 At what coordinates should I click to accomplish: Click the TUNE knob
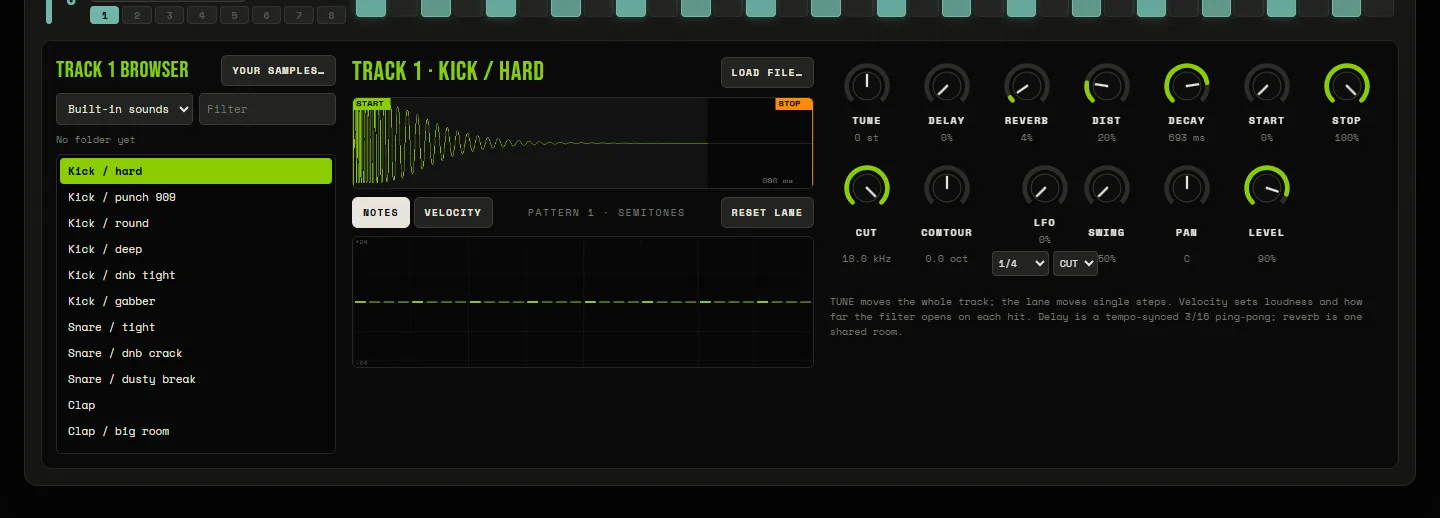pyautogui.click(x=867, y=86)
